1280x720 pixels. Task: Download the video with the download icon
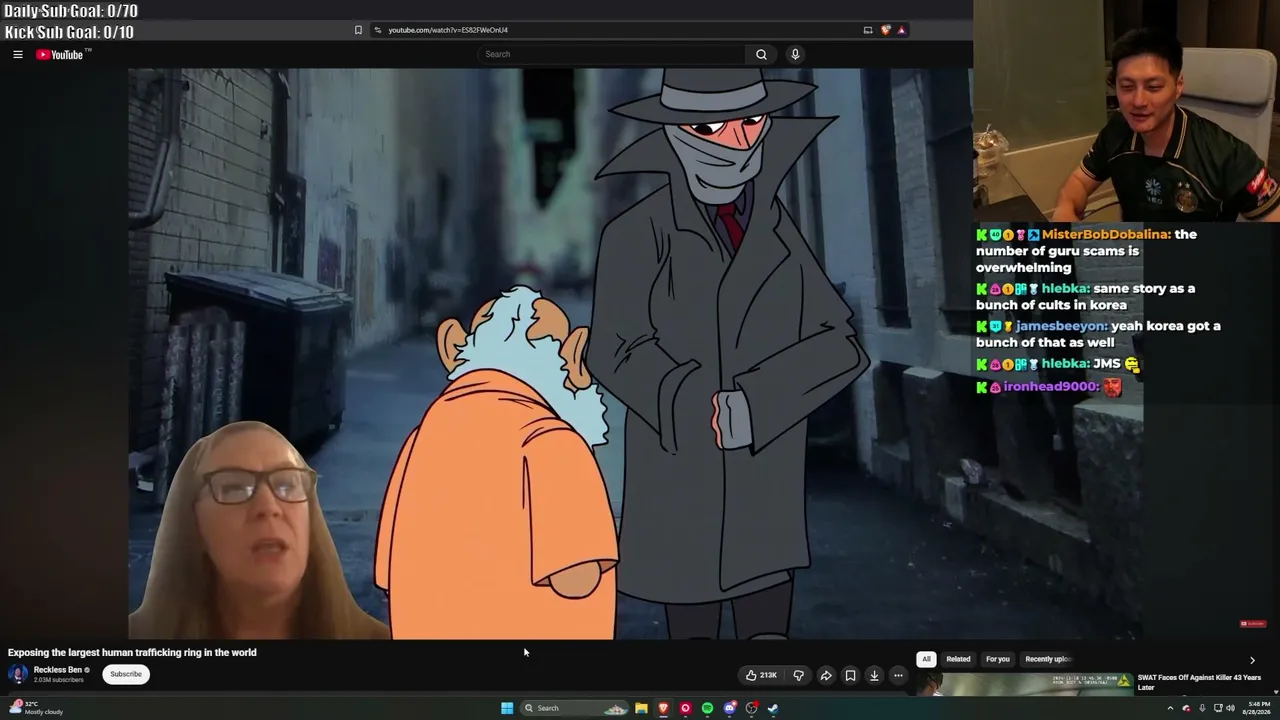(874, 675)
